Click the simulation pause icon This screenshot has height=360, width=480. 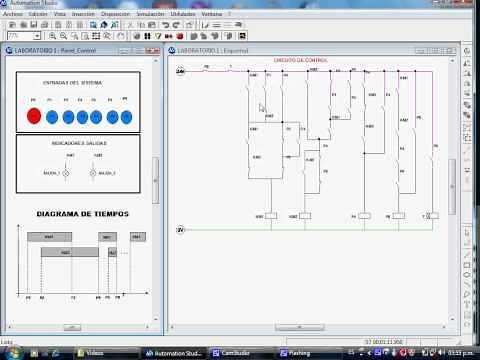click(147, 36)
